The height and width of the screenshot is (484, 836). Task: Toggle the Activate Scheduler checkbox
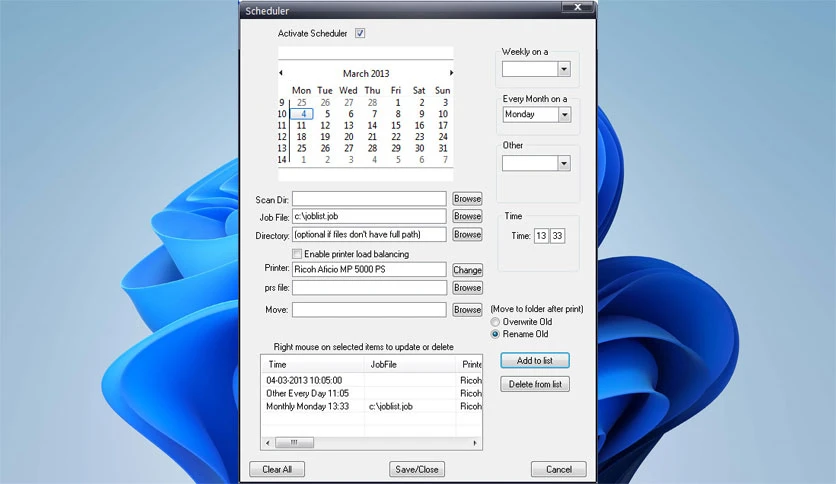(x=360, y=34)
